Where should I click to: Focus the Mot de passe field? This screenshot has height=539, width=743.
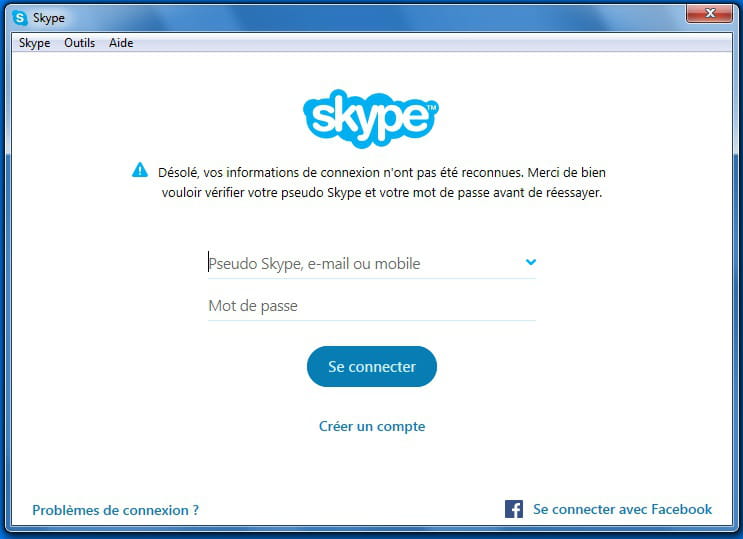click(372, 306)
